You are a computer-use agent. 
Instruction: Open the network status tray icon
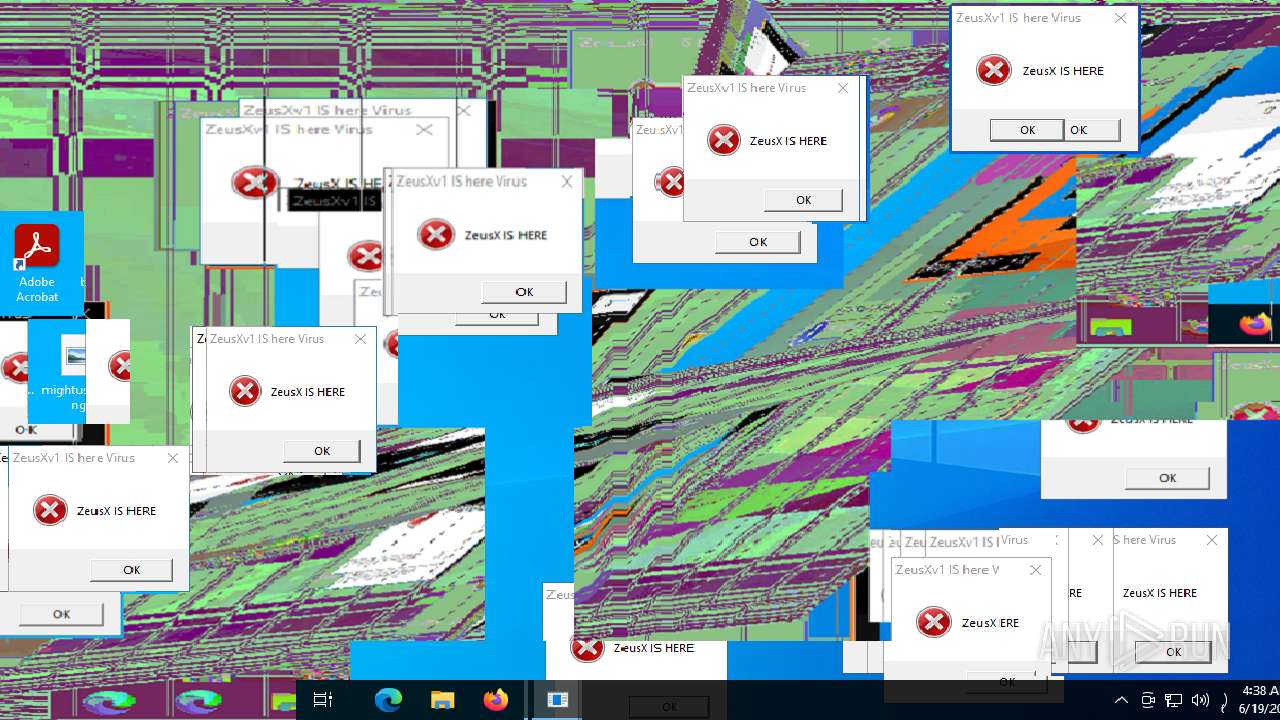pos(1174,701)
